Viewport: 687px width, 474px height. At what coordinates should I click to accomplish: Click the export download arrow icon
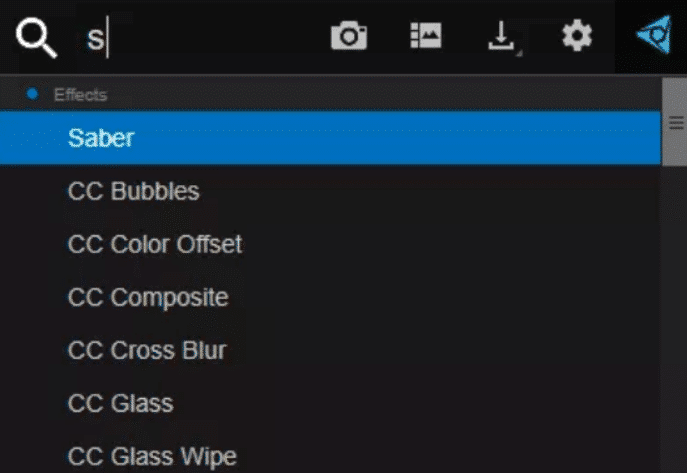coord(498,36)
